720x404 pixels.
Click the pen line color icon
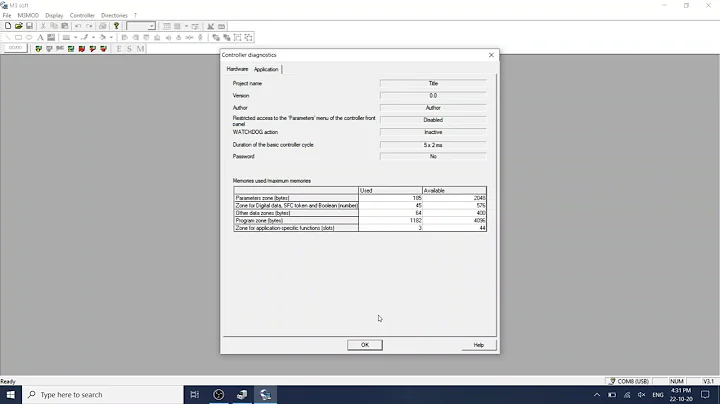pyautogui.click(x=85, y=38)
